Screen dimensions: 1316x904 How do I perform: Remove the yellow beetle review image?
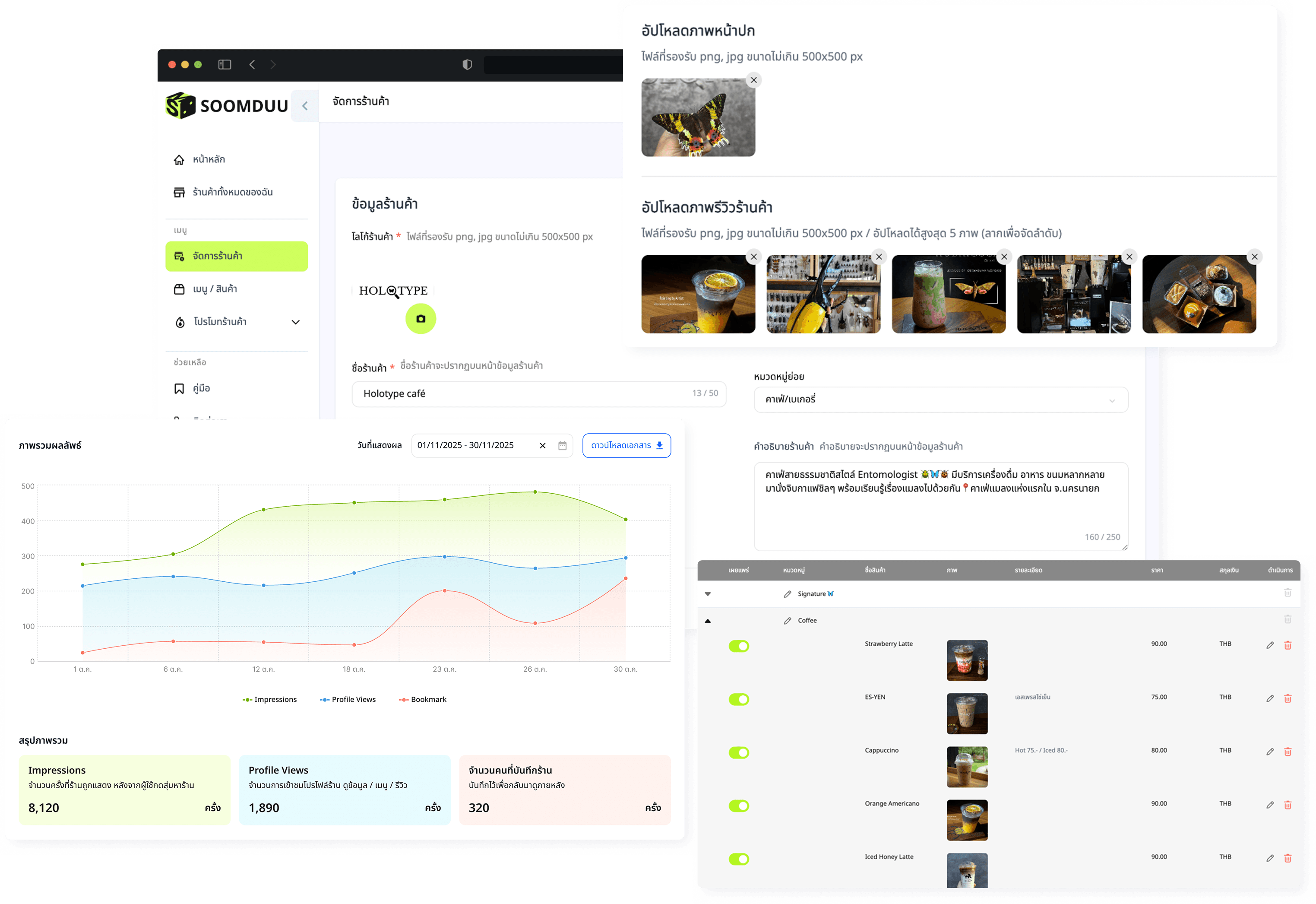(x=879, y=257)
